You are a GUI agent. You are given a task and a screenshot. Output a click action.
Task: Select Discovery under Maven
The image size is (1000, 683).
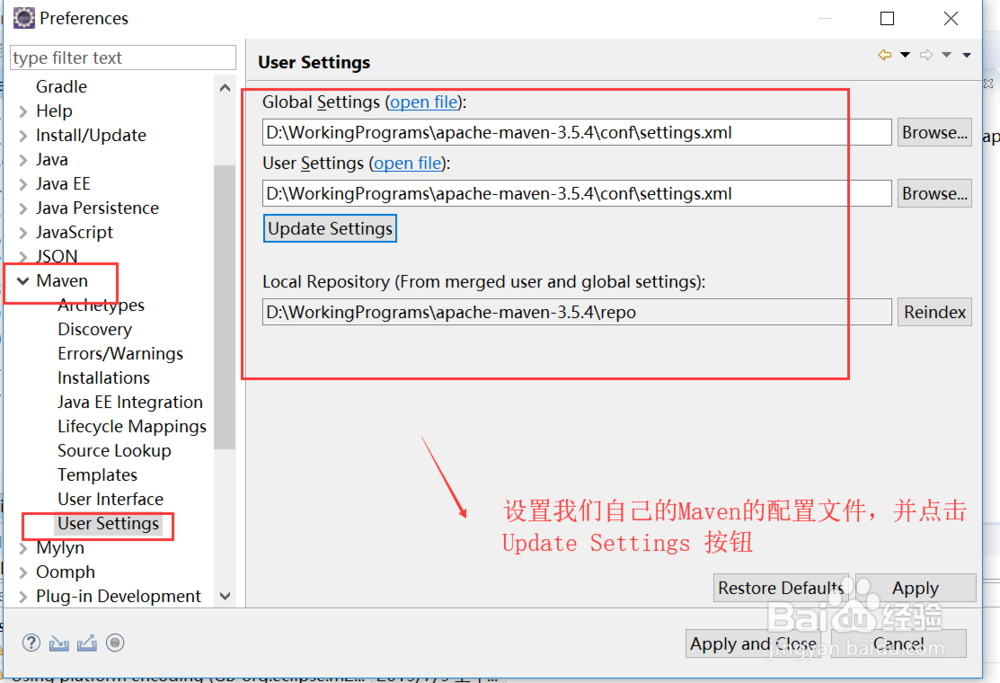point(94,330)
